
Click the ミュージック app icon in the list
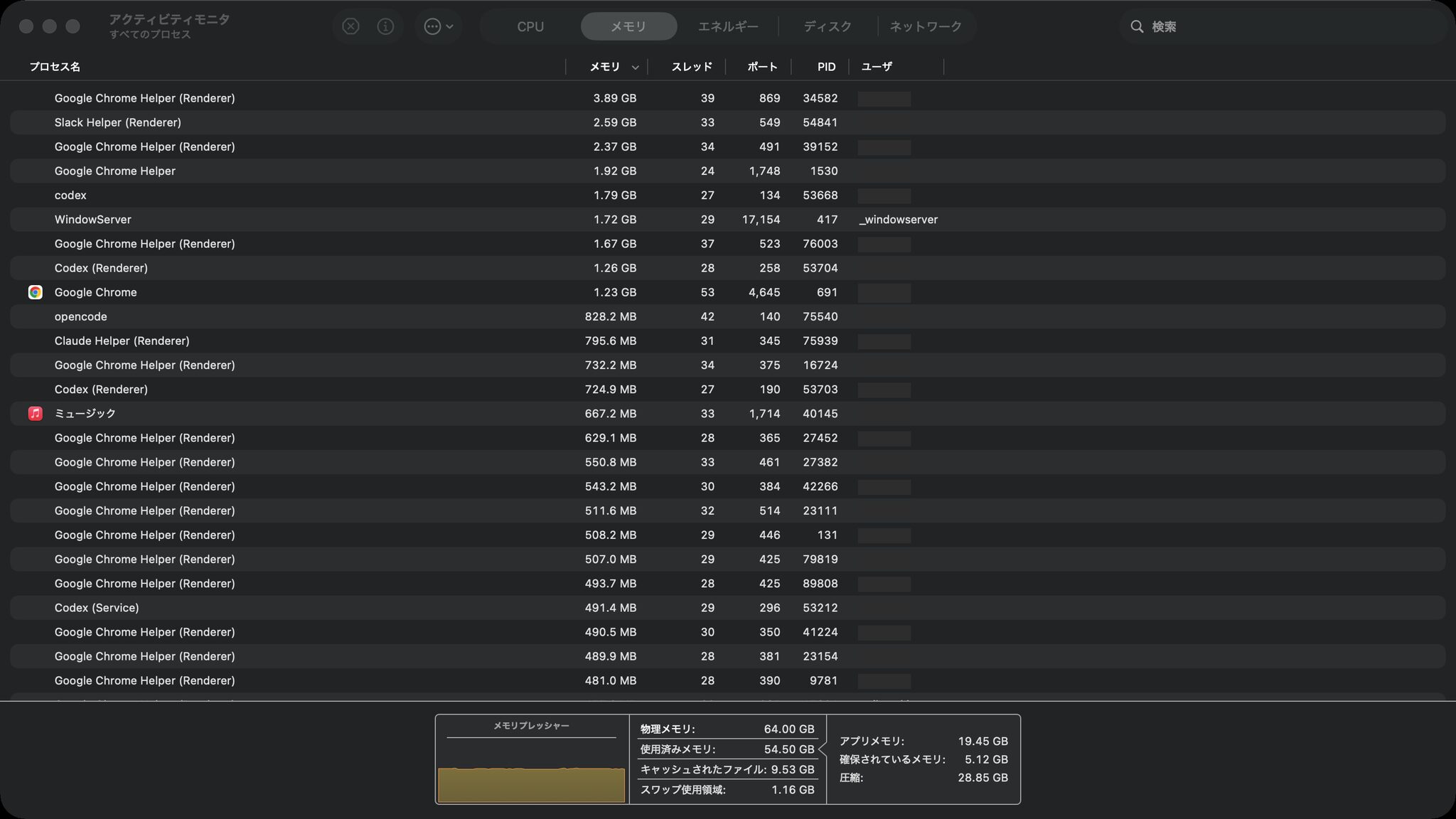35,414
